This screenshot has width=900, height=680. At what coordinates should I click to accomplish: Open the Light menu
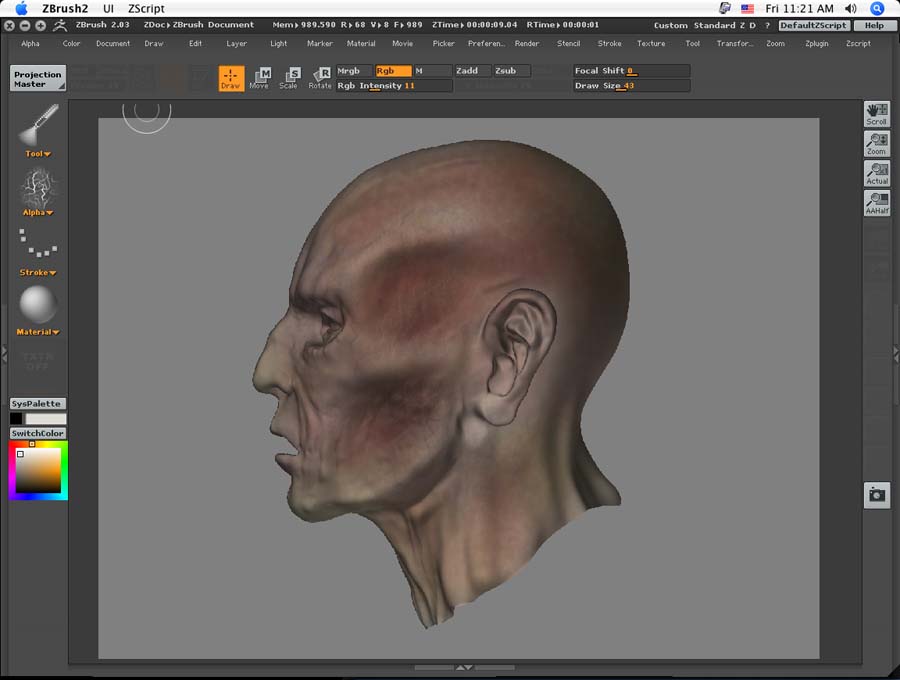(278, 44)
